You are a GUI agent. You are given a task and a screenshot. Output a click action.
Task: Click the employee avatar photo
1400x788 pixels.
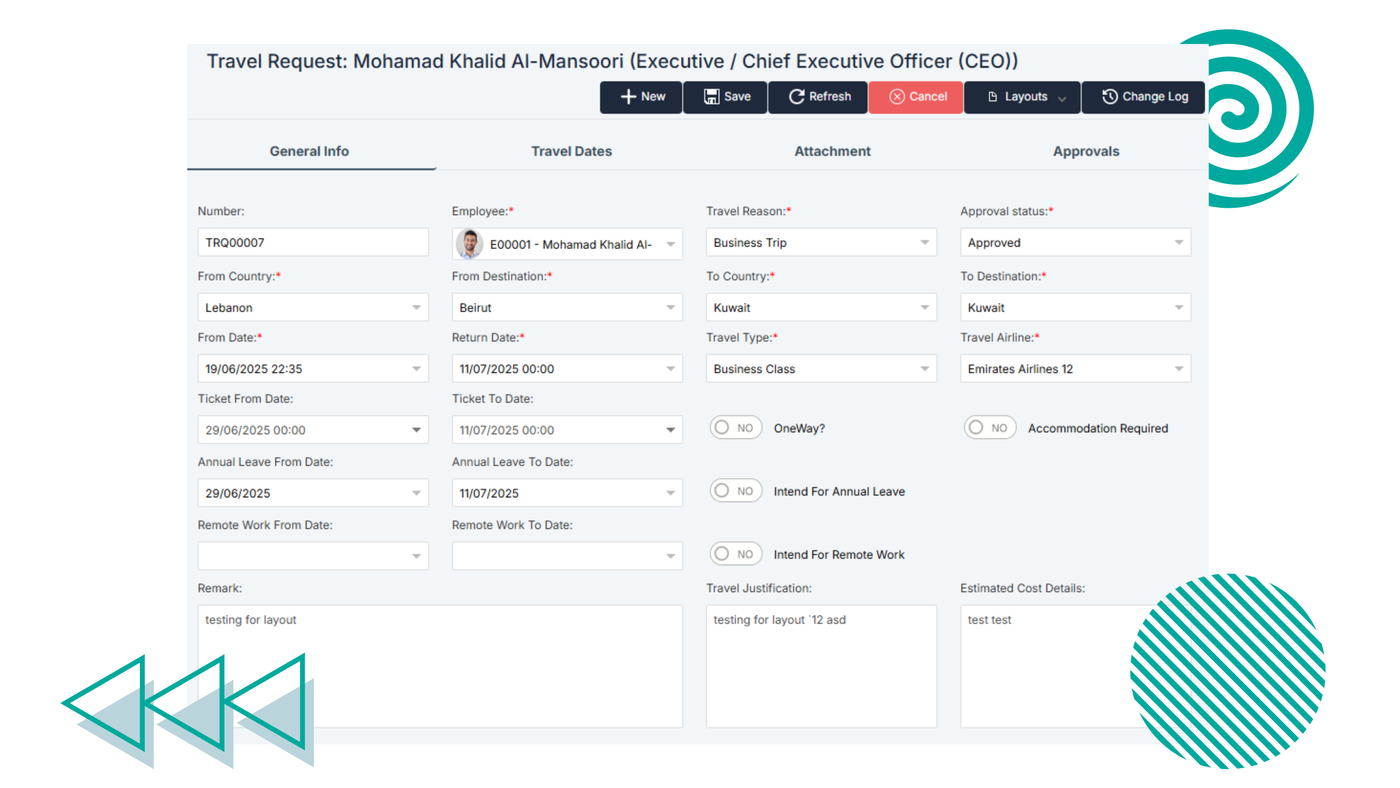[469, 244]
